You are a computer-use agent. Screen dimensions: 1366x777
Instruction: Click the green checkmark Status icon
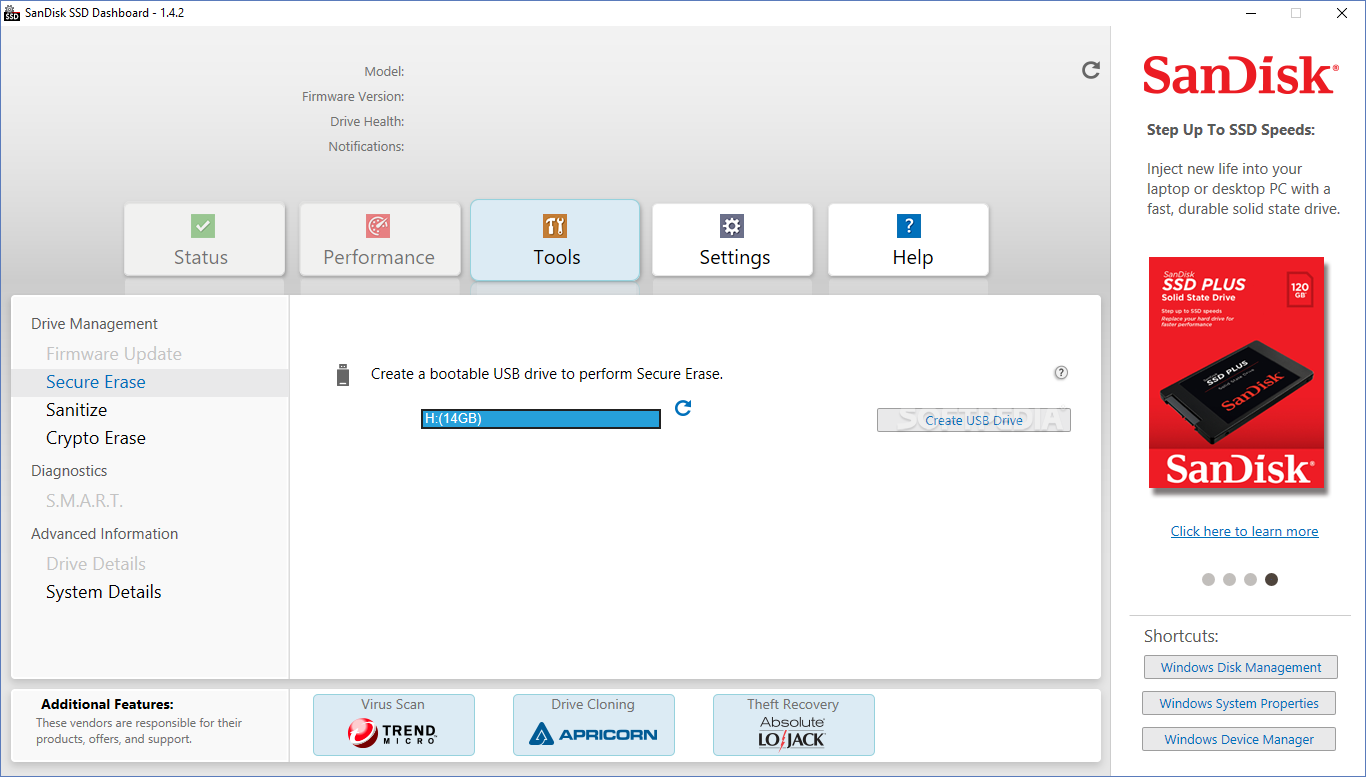coord(203,225)
